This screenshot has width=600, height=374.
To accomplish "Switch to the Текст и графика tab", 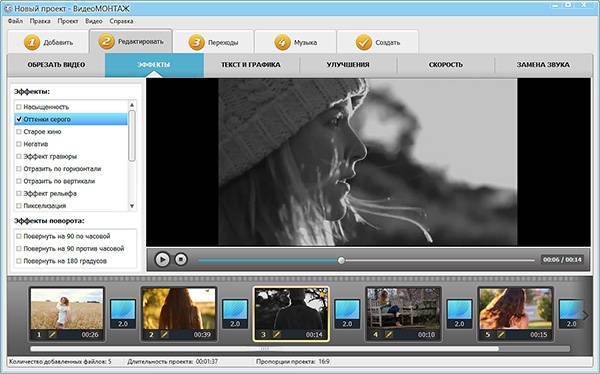I will click(251, 65).
